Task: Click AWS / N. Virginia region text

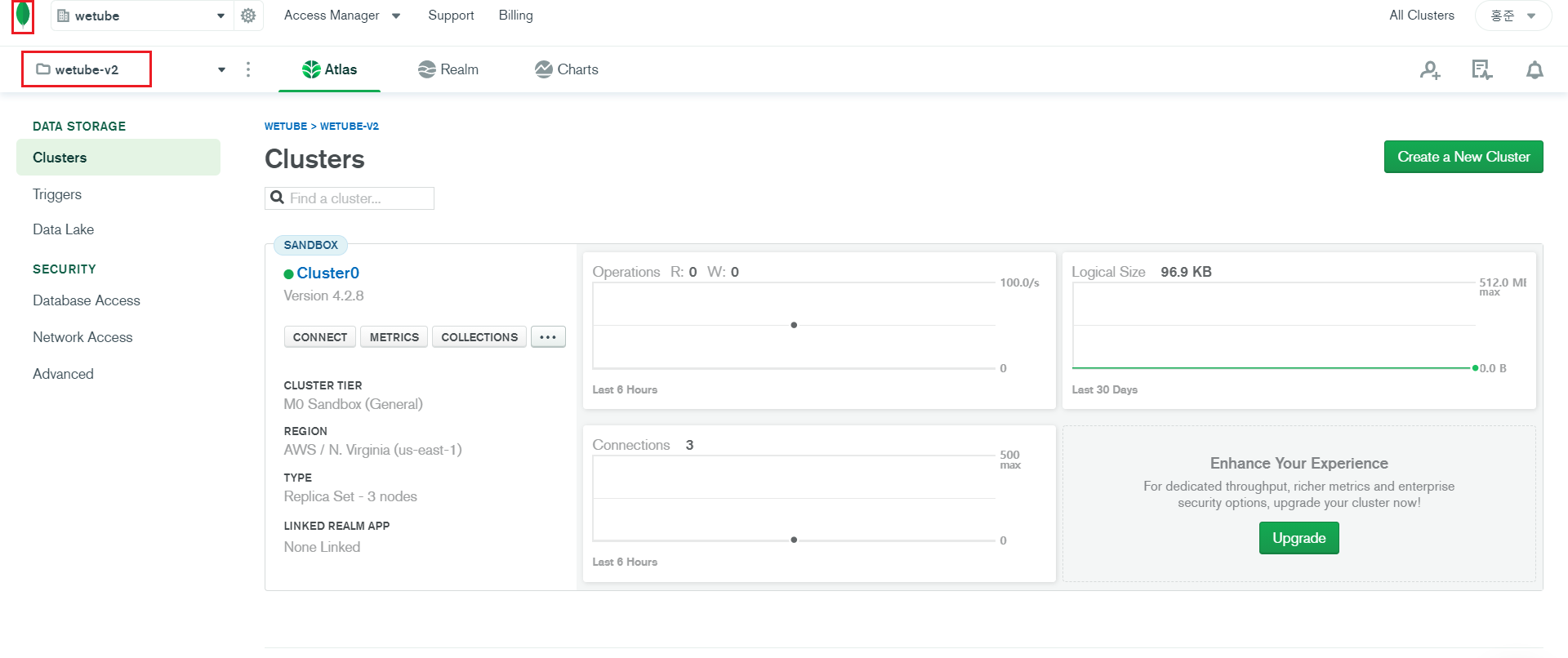Action: [x=373, y=450]
